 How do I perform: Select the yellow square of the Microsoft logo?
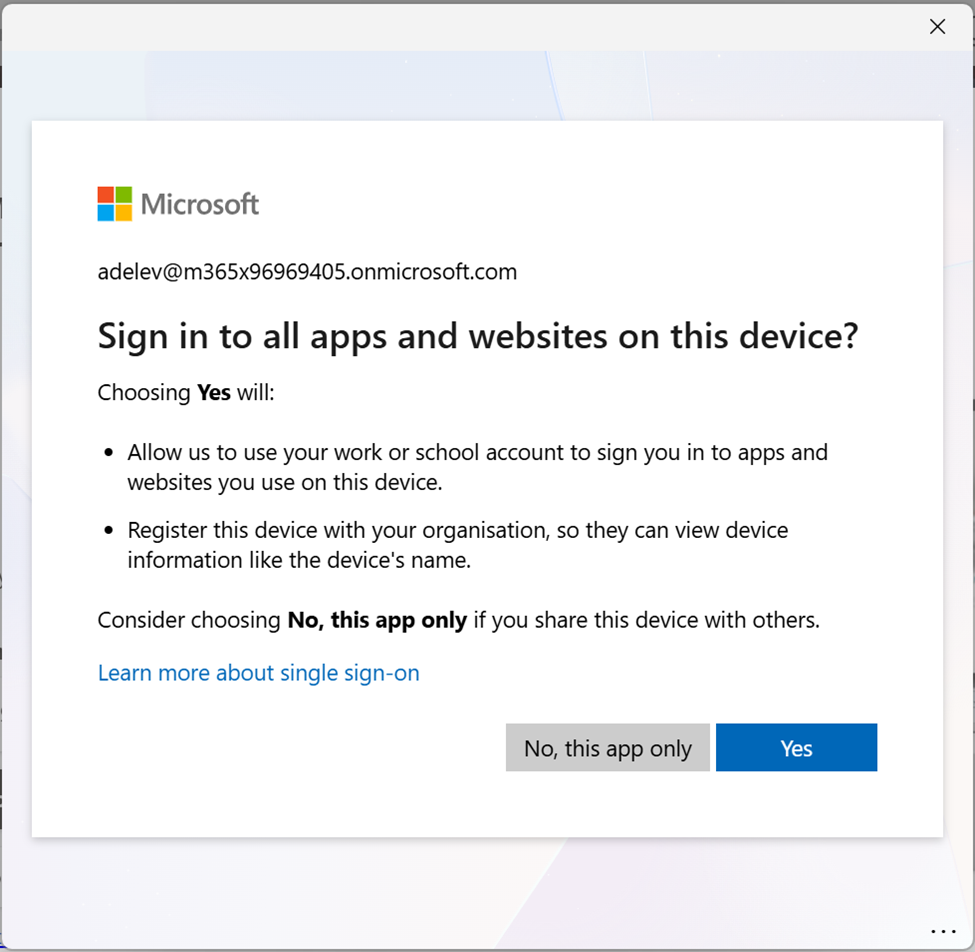click(122, 212)
